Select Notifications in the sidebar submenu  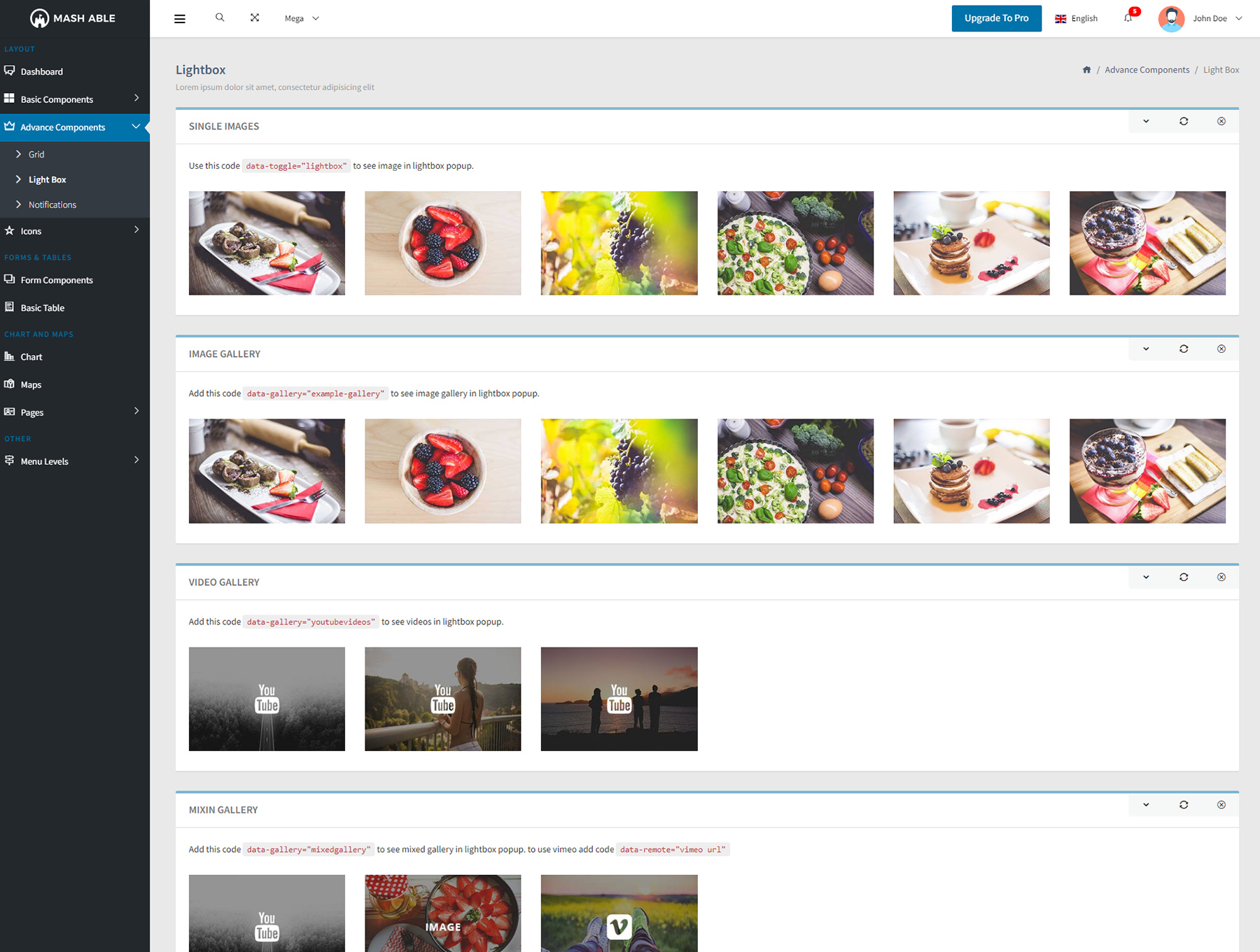[52, 204]
